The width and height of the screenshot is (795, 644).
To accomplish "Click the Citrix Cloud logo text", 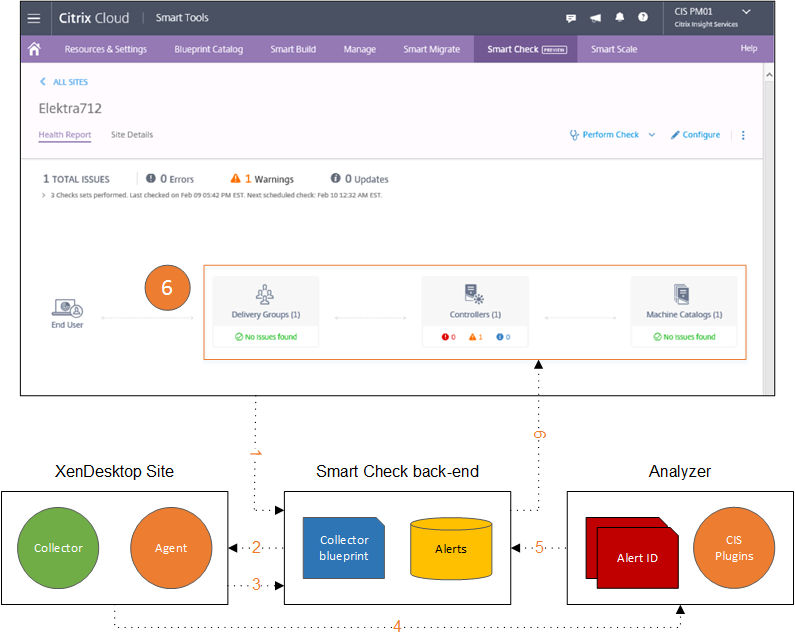I will [94, 18].
